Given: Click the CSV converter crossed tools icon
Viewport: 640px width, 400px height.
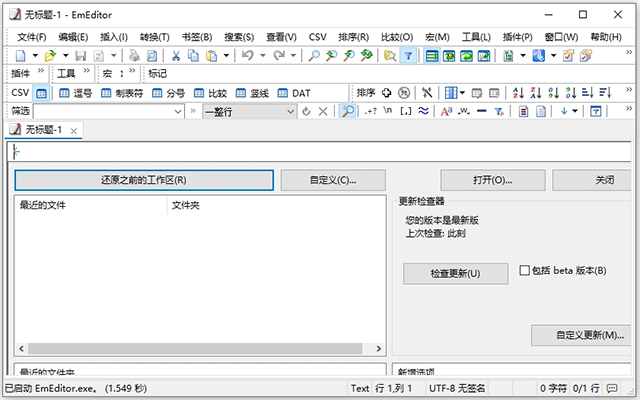Looking at the screenshot, I should [x=427, y=93].
